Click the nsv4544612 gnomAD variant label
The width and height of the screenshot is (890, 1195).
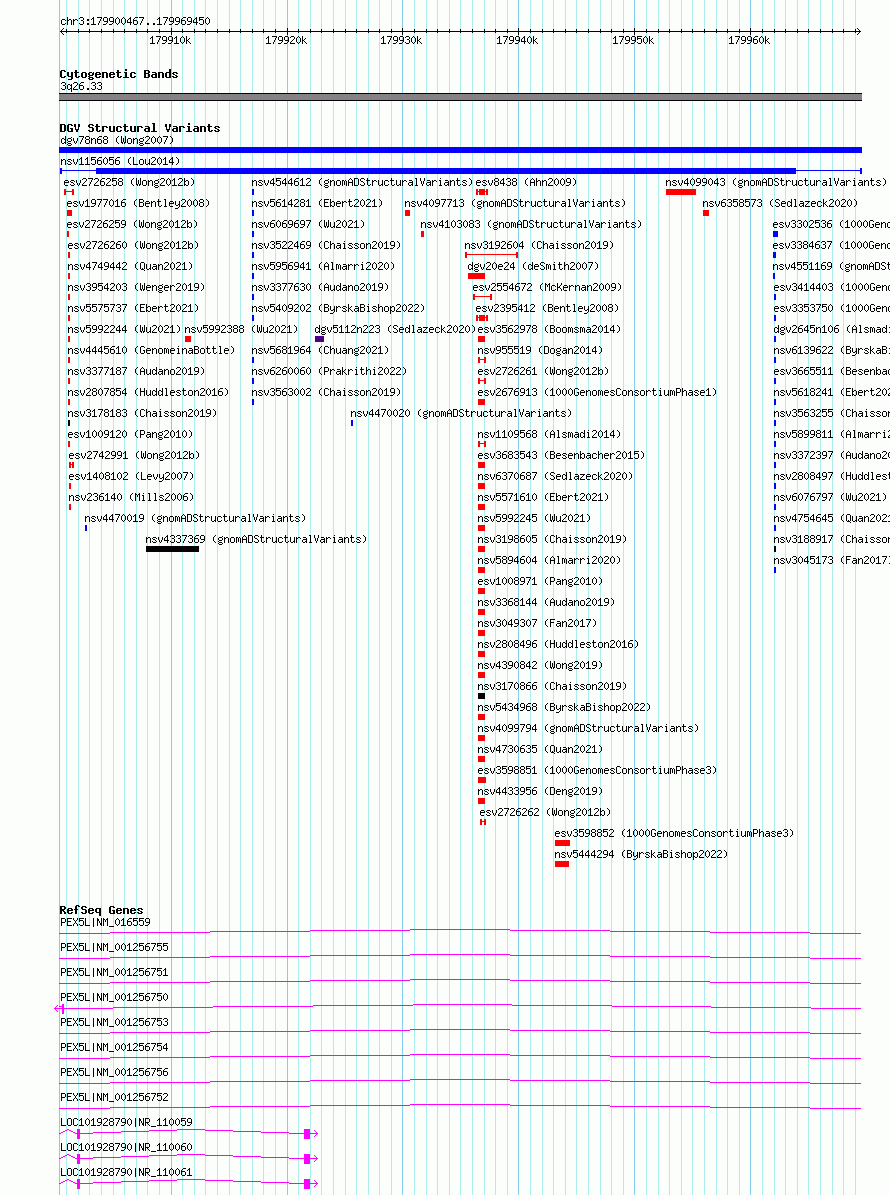[362, 183]
